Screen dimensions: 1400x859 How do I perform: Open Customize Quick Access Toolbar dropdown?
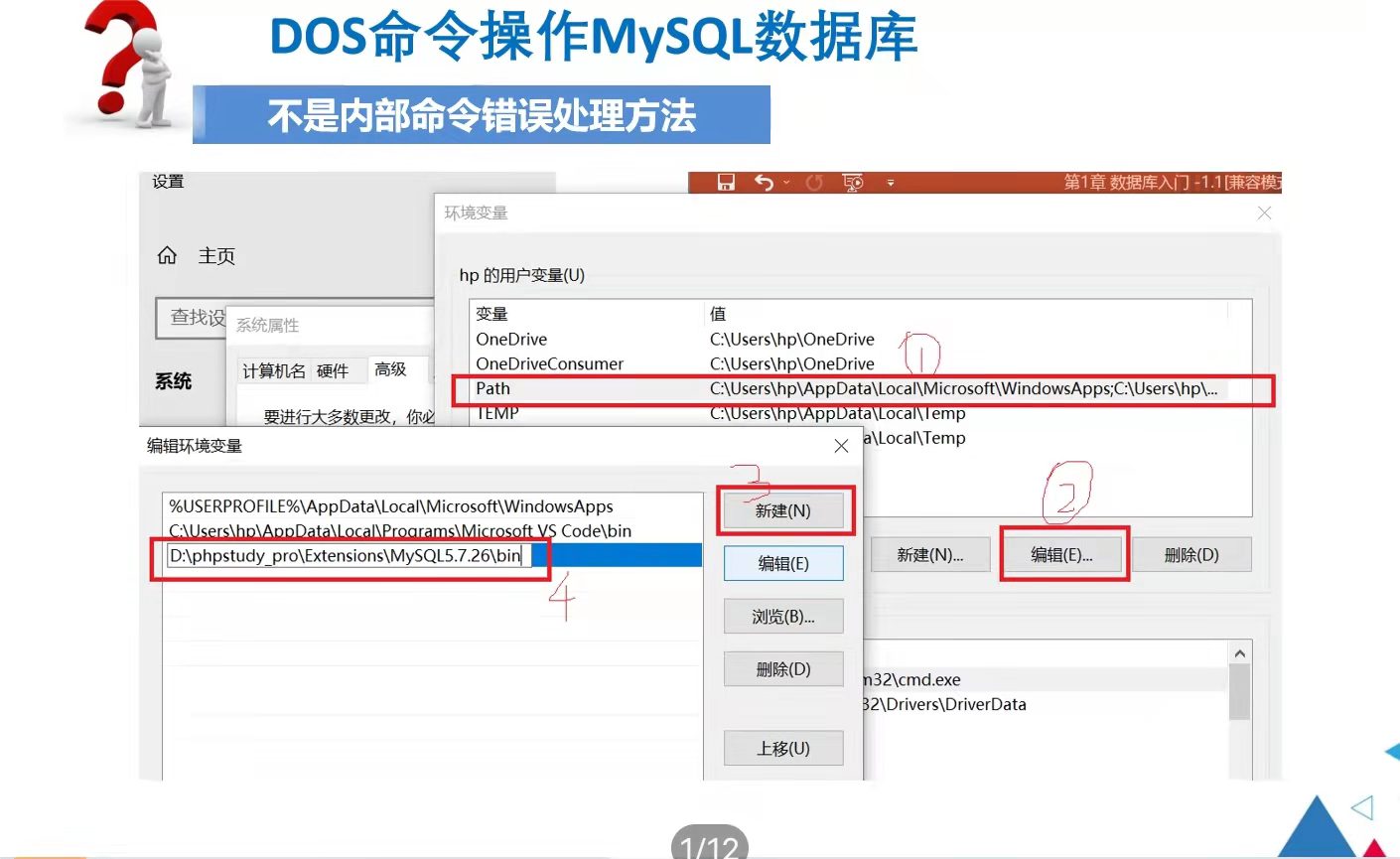(891, 183)
